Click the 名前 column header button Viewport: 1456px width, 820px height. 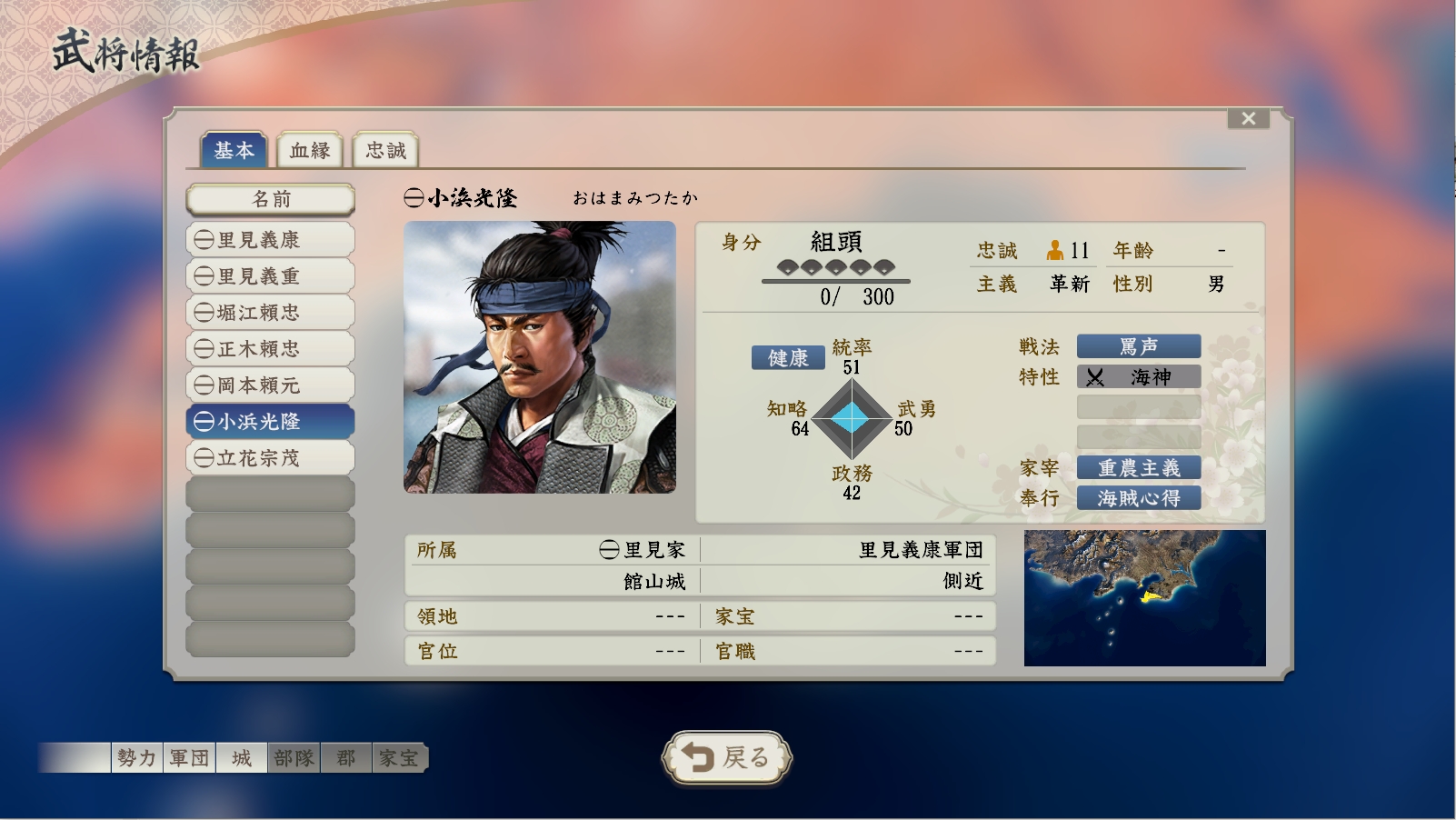coord(270,199)
